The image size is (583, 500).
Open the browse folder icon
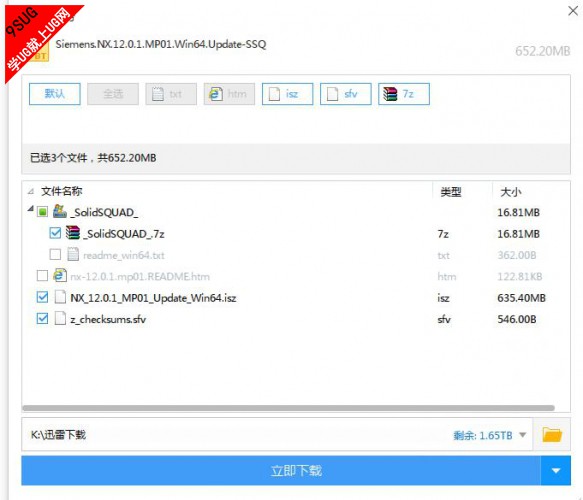pos(552,435)
